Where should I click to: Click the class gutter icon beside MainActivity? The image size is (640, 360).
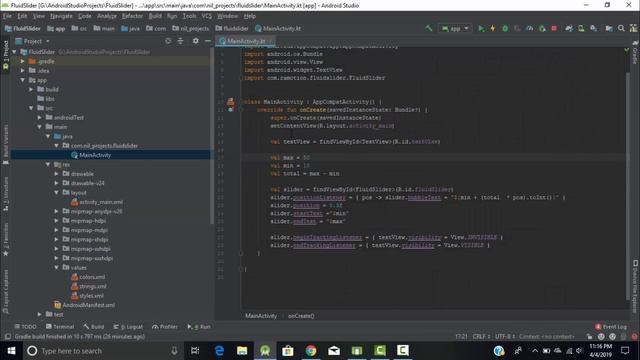[x=231, y=102]
